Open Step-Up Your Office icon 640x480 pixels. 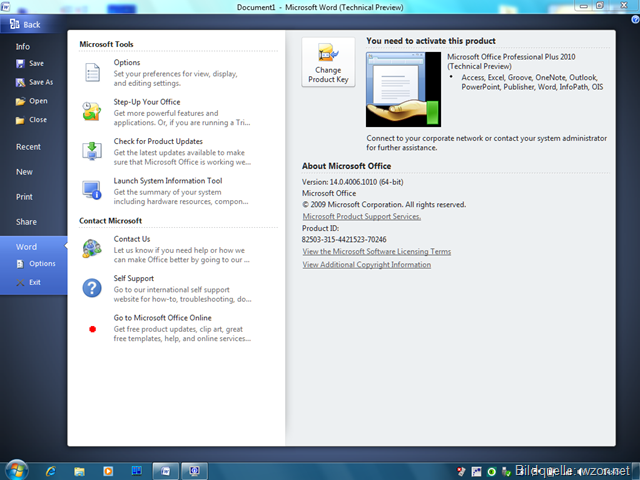click(x=92, y=111)
